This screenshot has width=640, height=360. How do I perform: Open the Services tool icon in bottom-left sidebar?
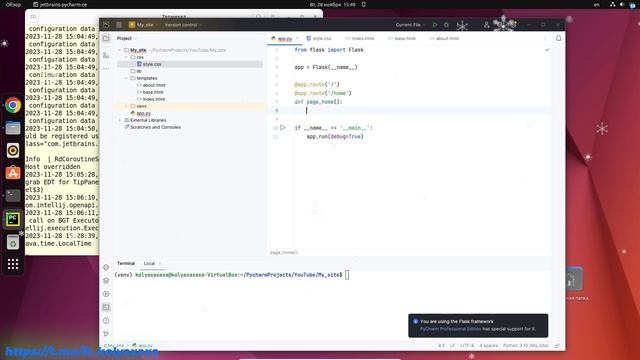coord(106,294)
